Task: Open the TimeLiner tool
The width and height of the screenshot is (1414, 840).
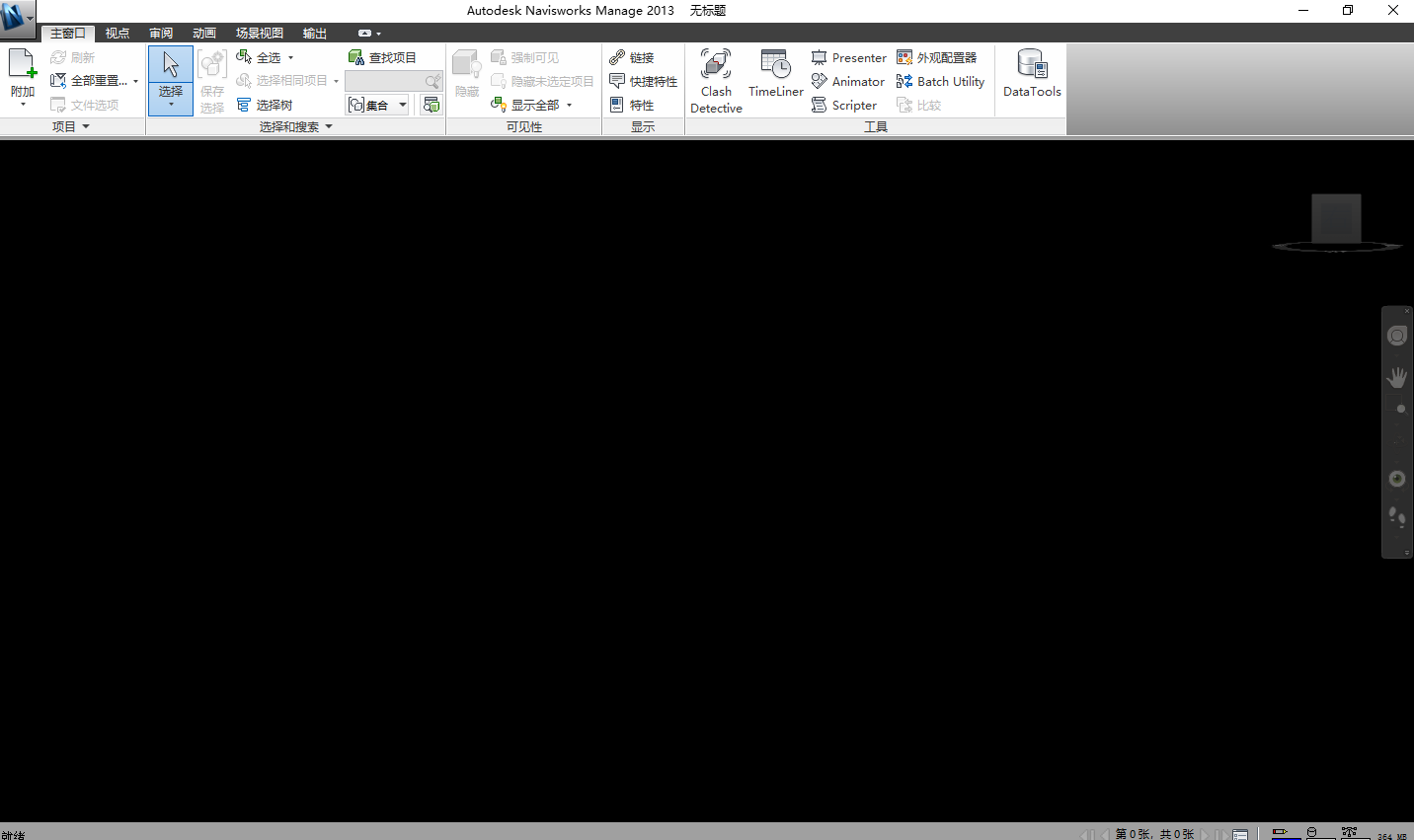Action: tap(774, 79)
